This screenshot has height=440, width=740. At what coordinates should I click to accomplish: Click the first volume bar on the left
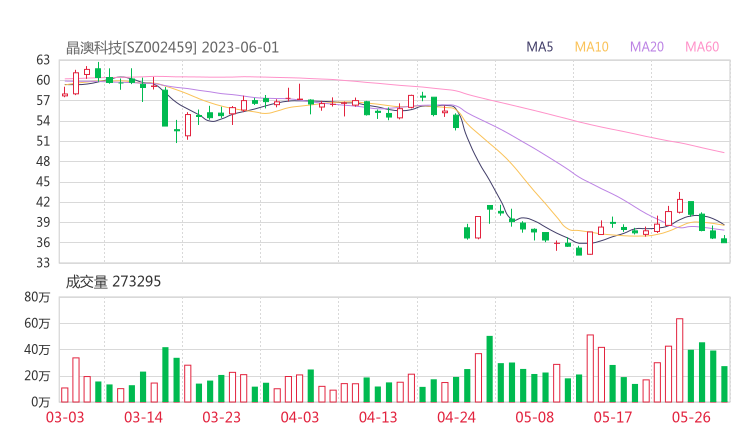(65, 394)
